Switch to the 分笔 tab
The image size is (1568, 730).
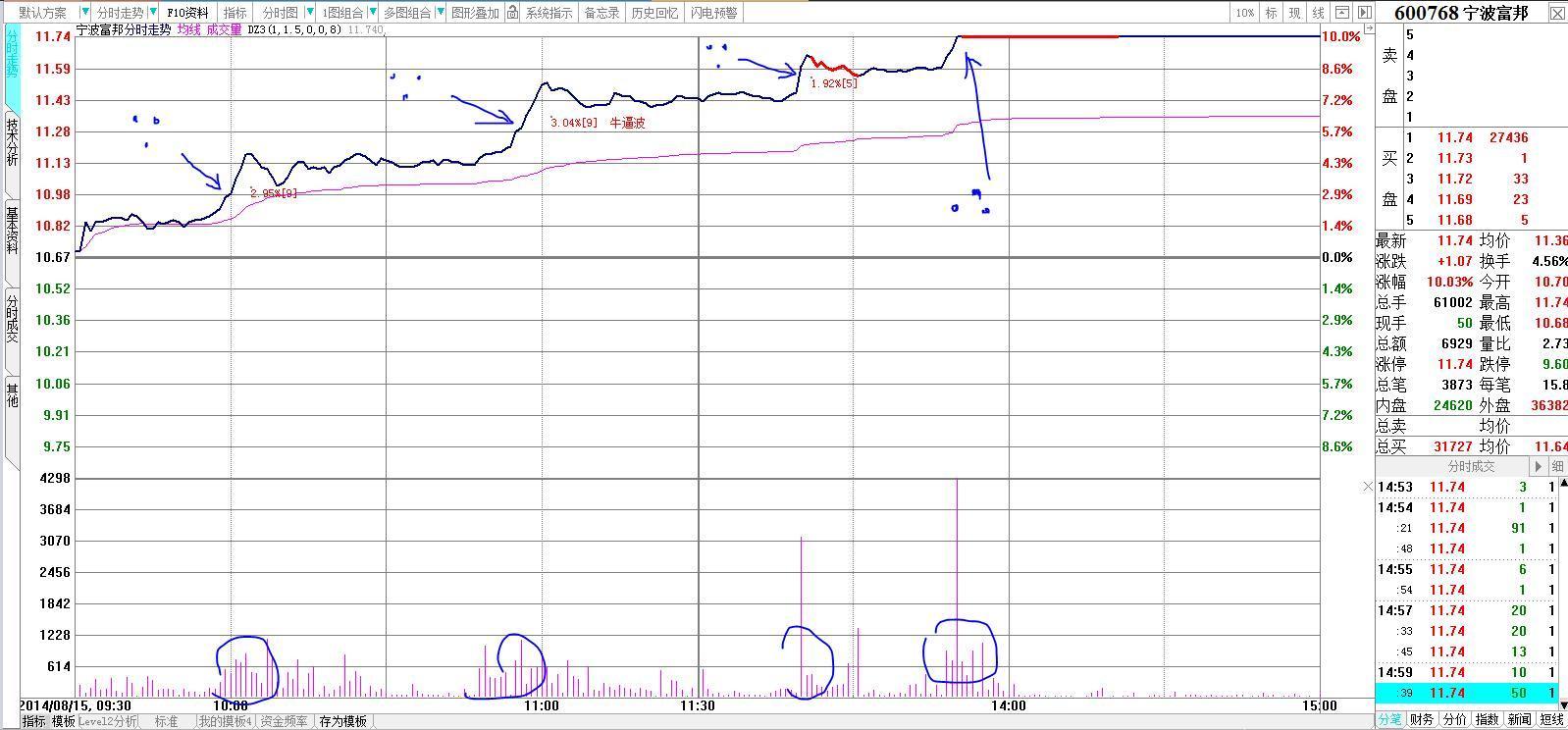(1389, 720)
